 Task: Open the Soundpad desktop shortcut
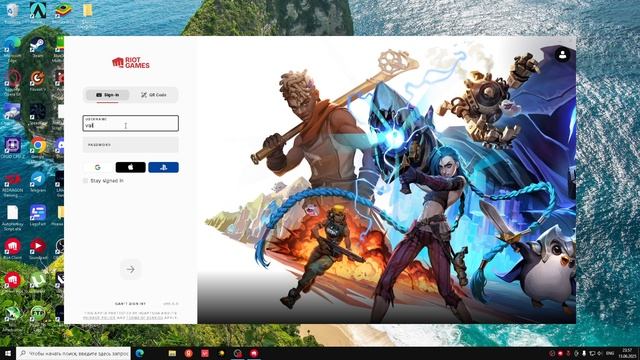click(38, 249)
